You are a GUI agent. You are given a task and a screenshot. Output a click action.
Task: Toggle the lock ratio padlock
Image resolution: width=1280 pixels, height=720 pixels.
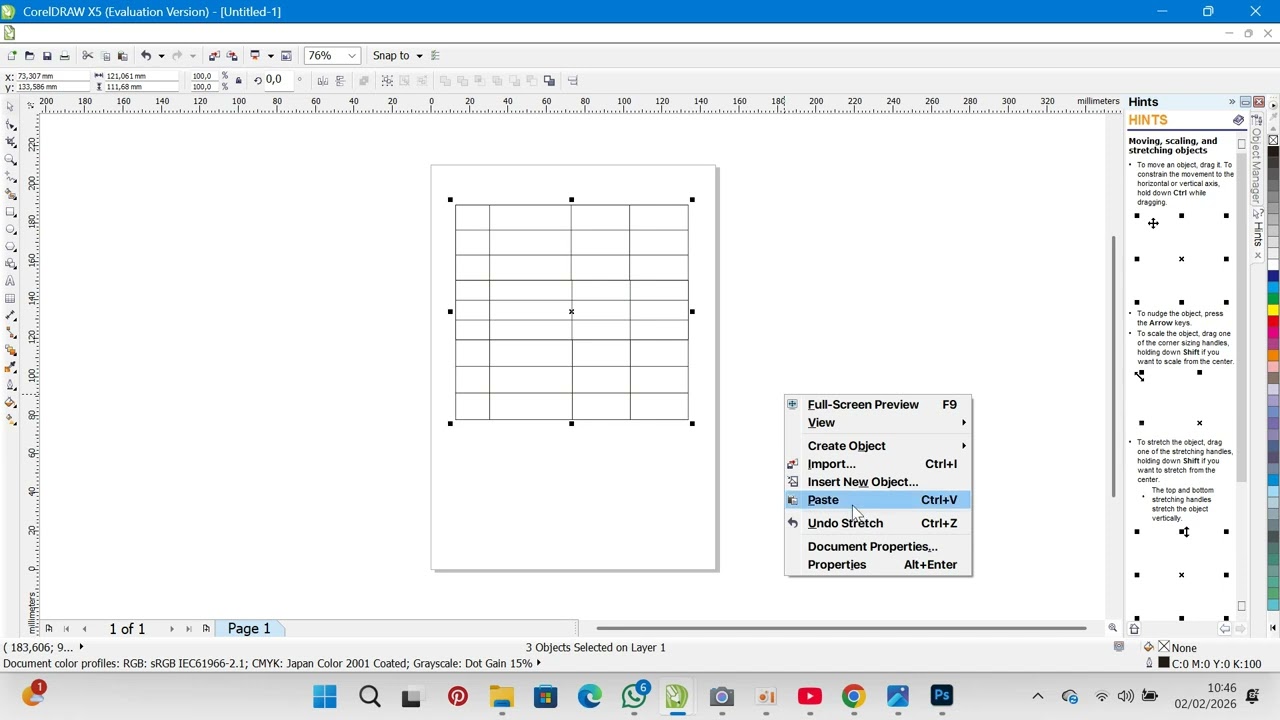pos(238,81)
